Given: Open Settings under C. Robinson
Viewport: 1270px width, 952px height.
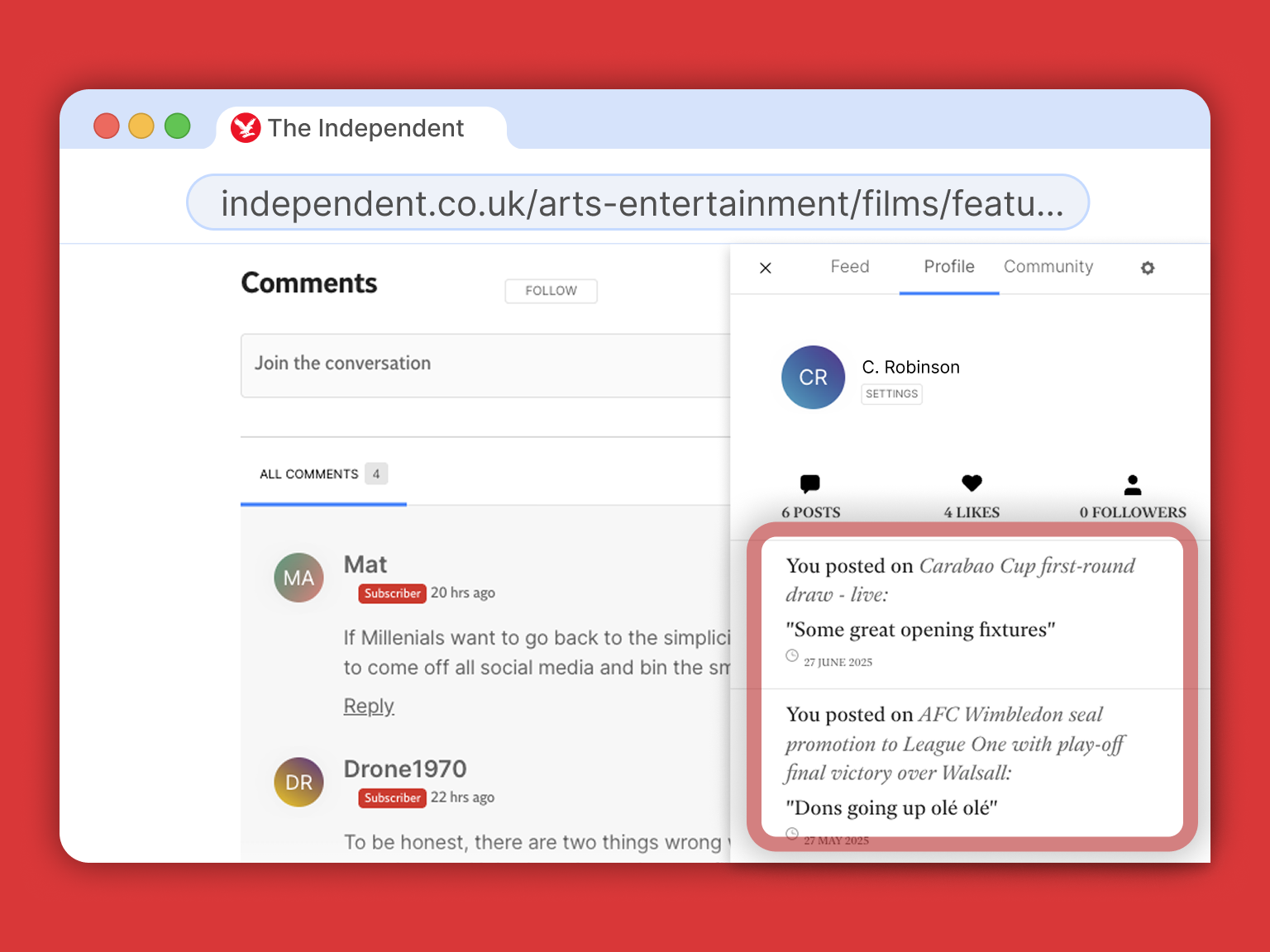Looking at the screenshot, I should tap(892, 394).
